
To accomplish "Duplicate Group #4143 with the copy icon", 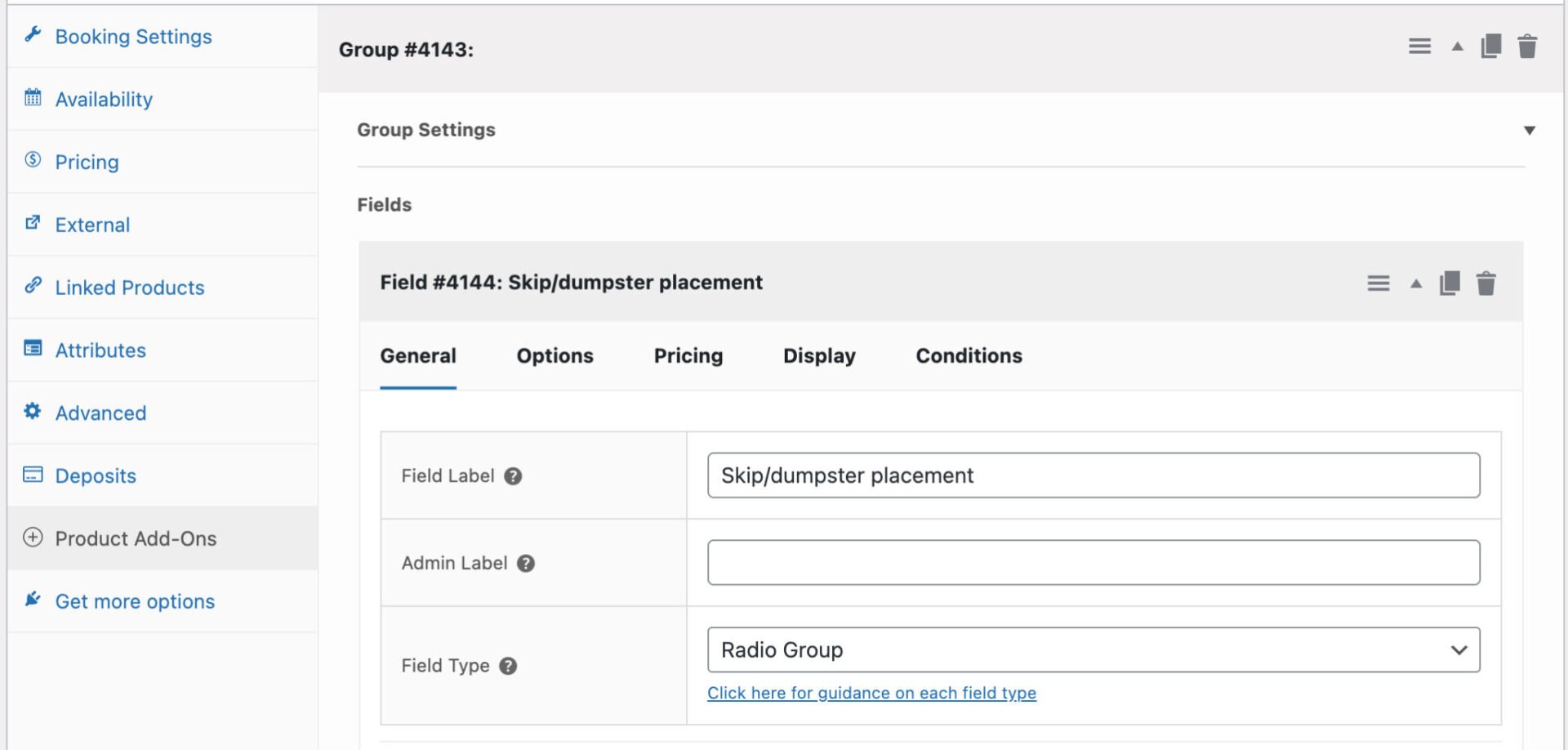I will (1490, 46).
